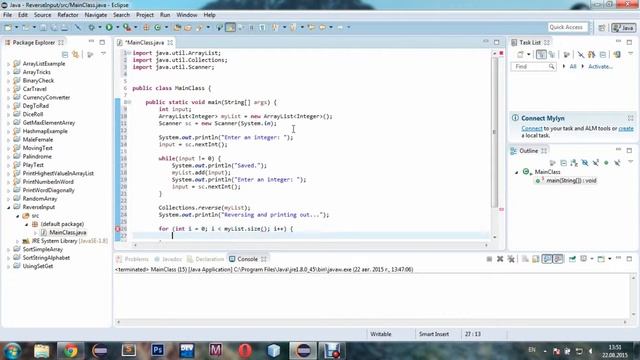Screen dimensions: 640x360
Task: Expand the ArrayListExample project
Action: [x=9, y=64]
